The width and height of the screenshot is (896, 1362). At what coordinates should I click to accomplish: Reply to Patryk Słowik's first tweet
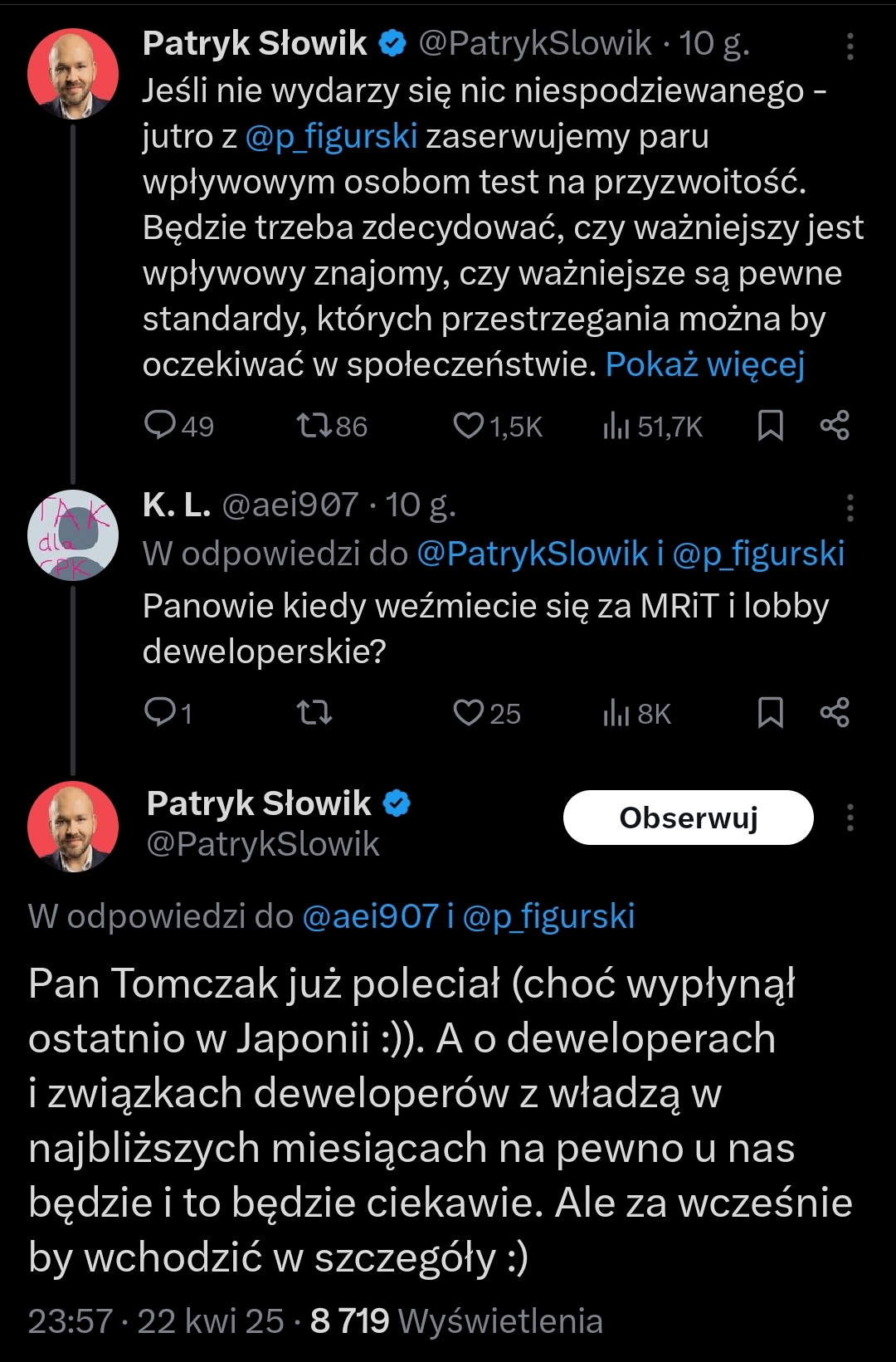click(x=159, y=426)
